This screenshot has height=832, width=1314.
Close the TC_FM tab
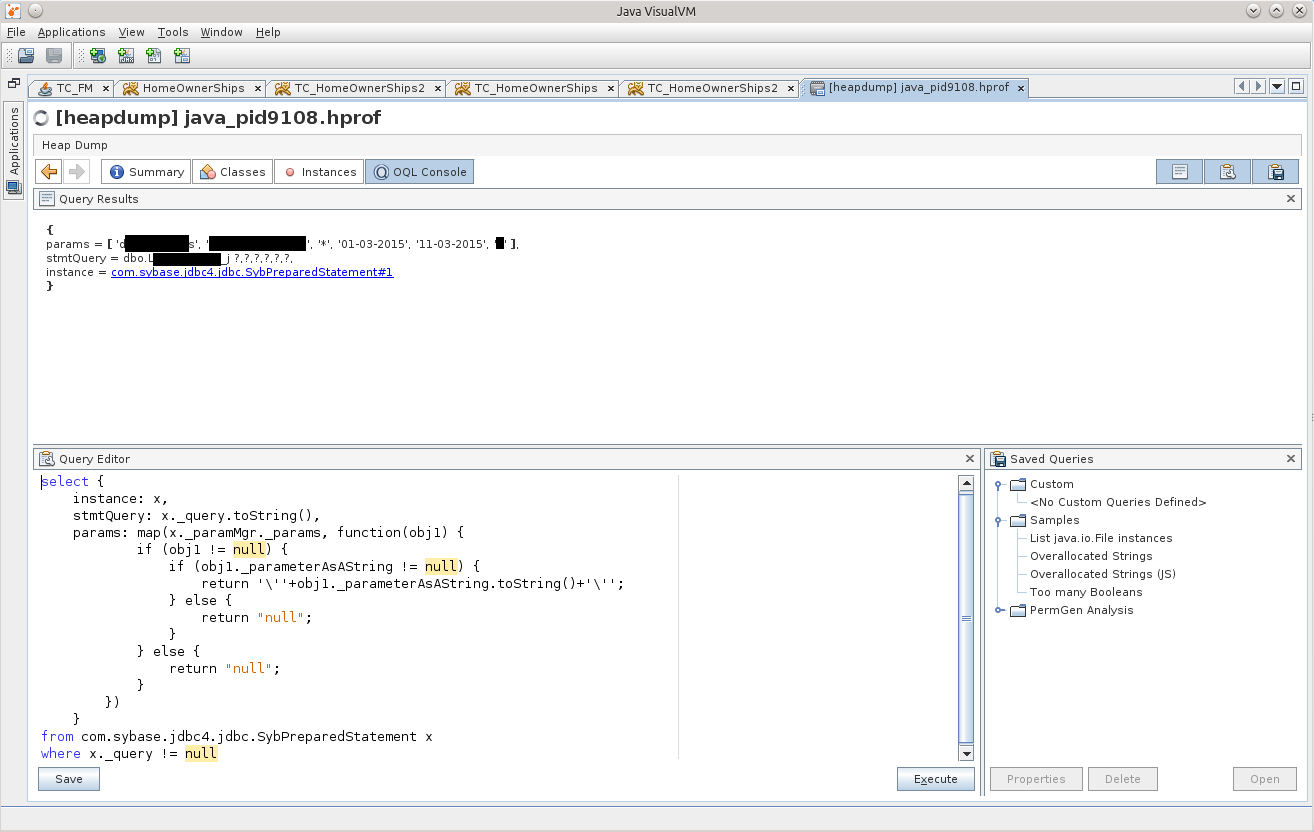point(104,88)
